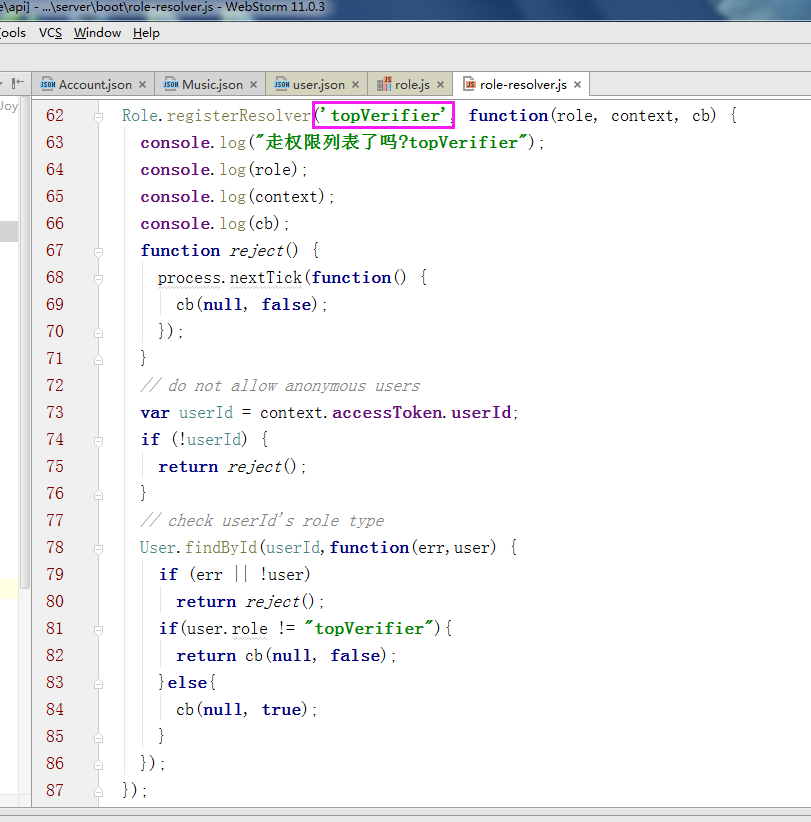Click the fold end marker at line 76
The width and height of the screenshot is (811, 822).
(99, 495)
